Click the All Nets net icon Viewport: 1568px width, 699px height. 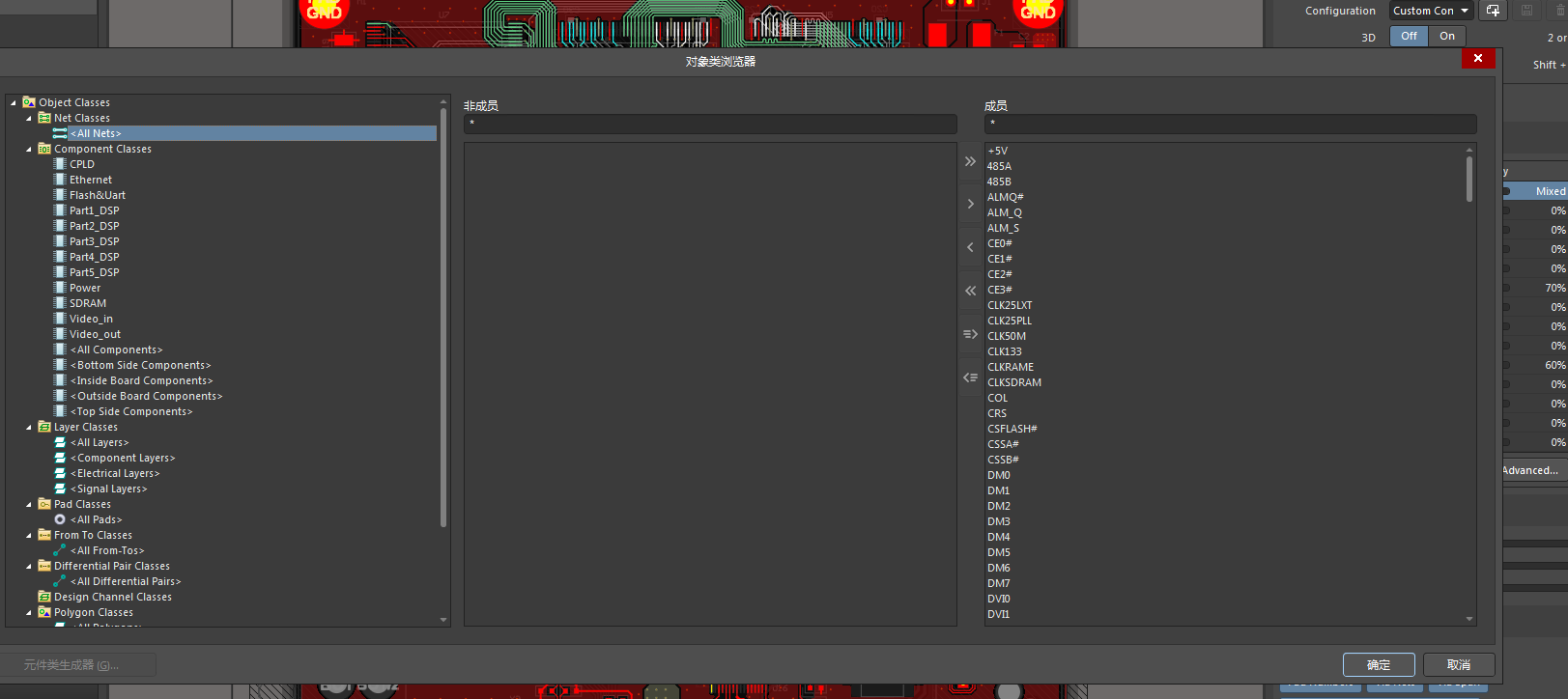tap(60, 133)
